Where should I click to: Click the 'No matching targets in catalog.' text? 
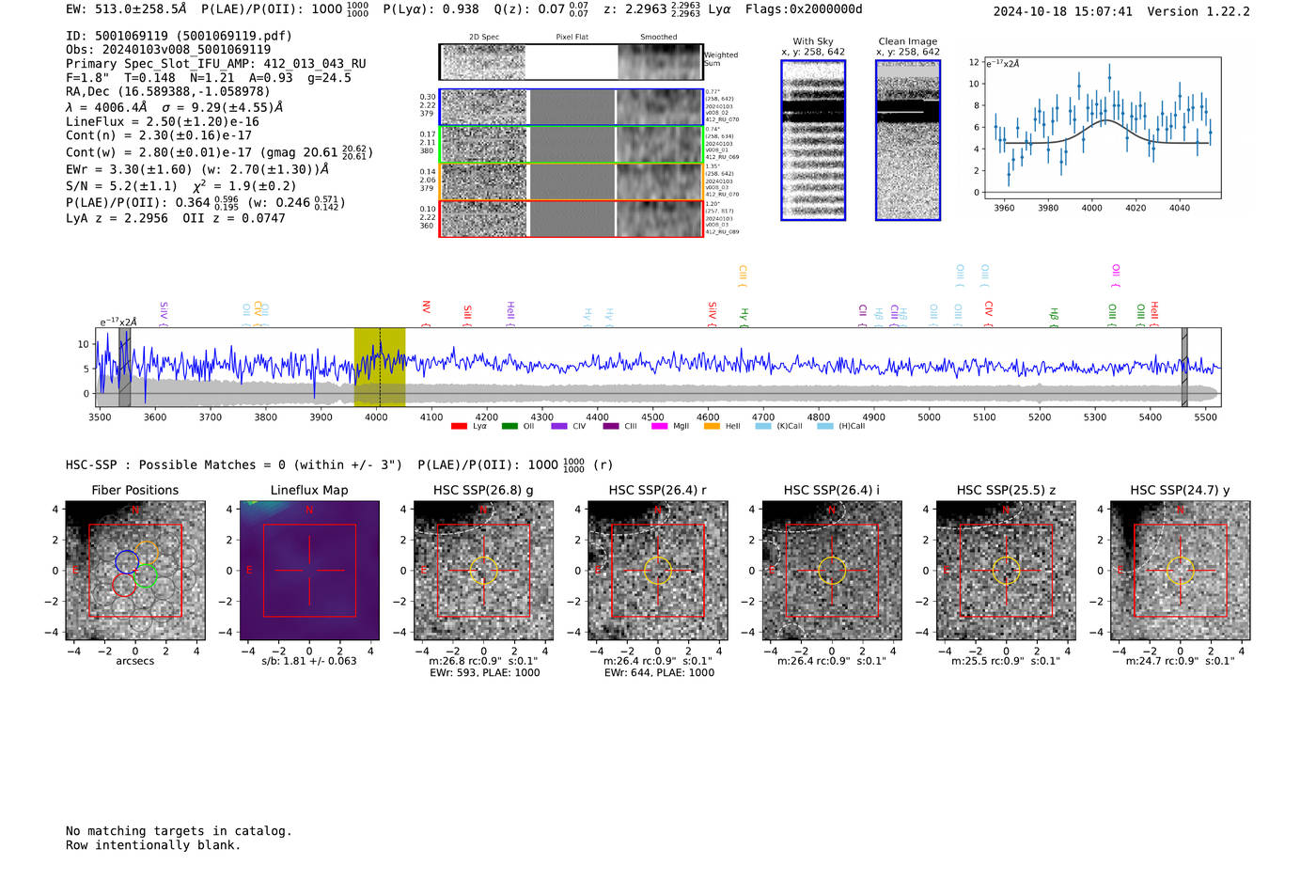coord(179,831)
